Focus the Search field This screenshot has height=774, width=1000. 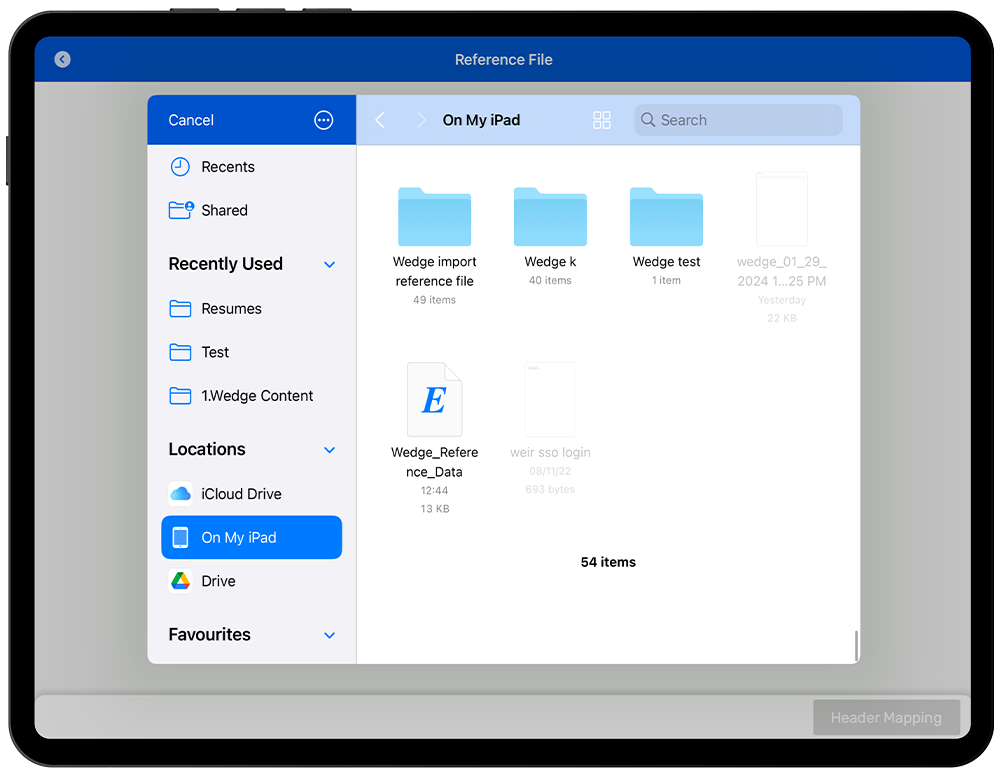coord(740,120)
